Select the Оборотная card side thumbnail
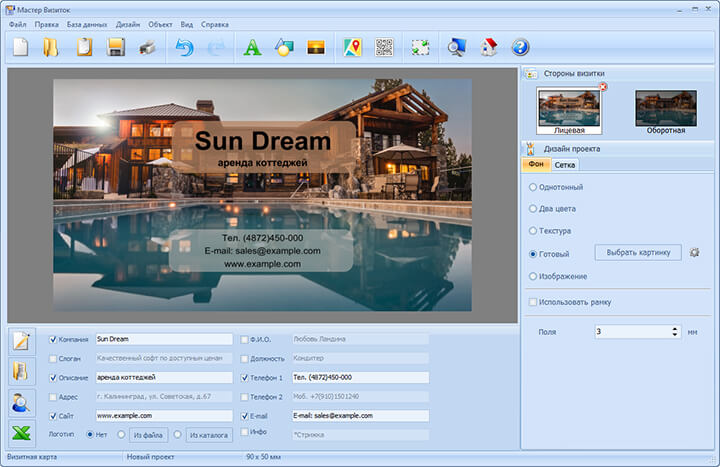Screen dimensions: 720x467 pos(665,110)
